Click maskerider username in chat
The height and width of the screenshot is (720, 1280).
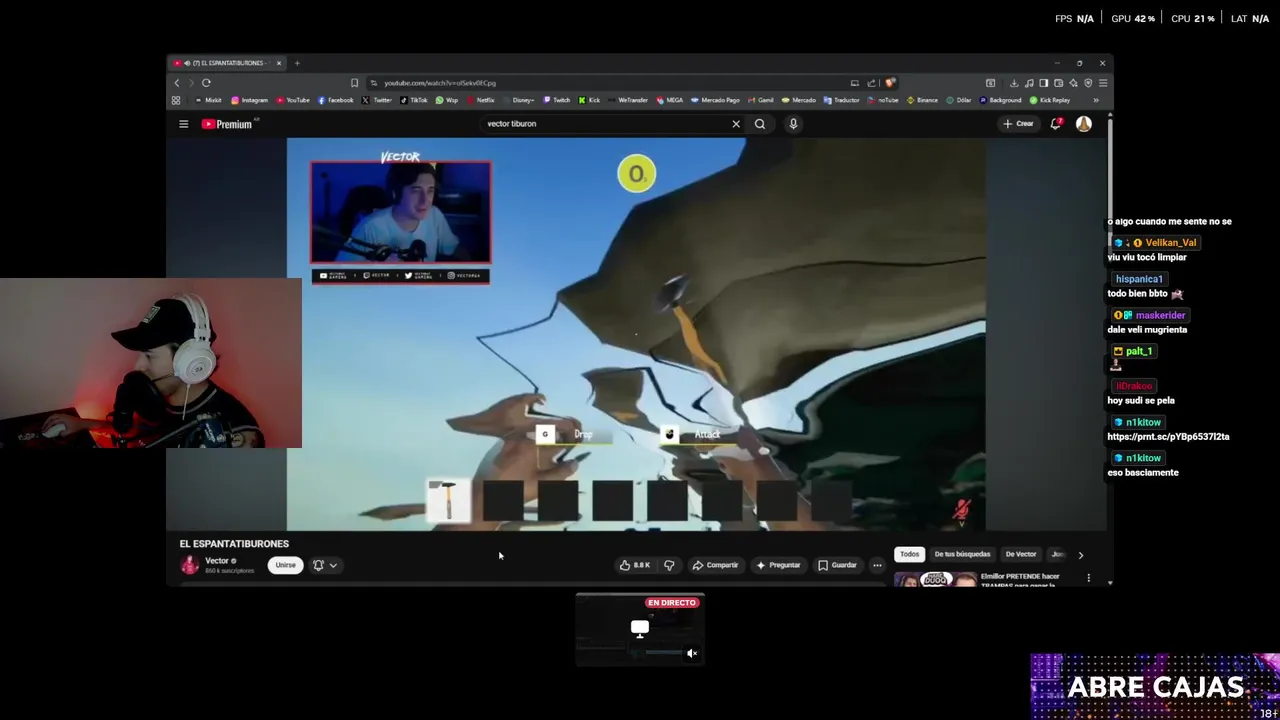[1160, 315]
